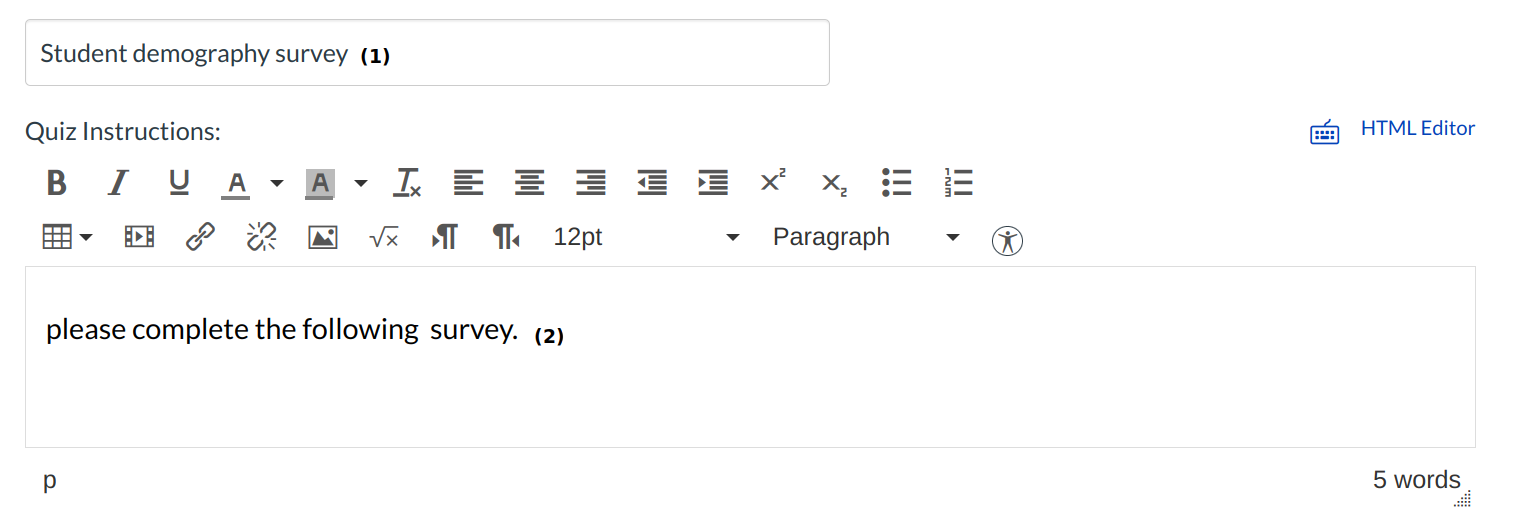
Task: Apply superscript formatting
Action: click(x=773, y=183)
